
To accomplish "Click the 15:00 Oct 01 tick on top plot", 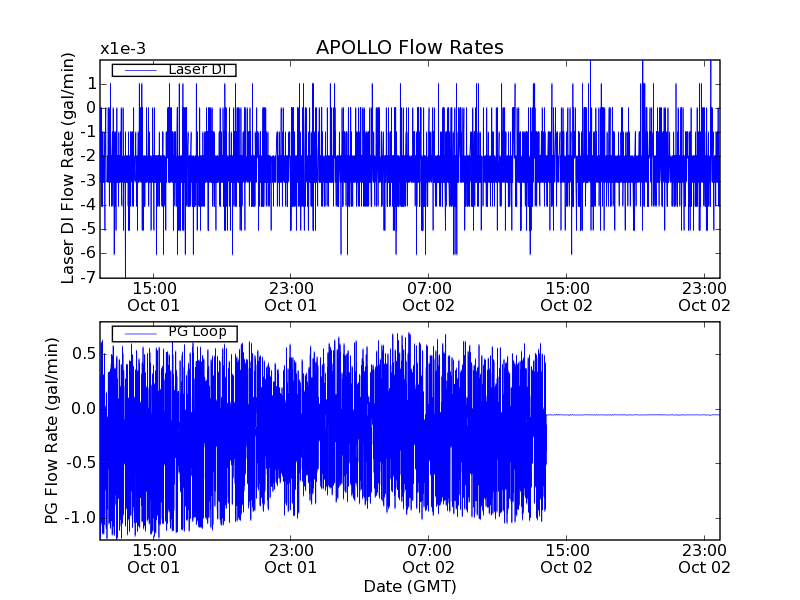I will coord(154,295).
